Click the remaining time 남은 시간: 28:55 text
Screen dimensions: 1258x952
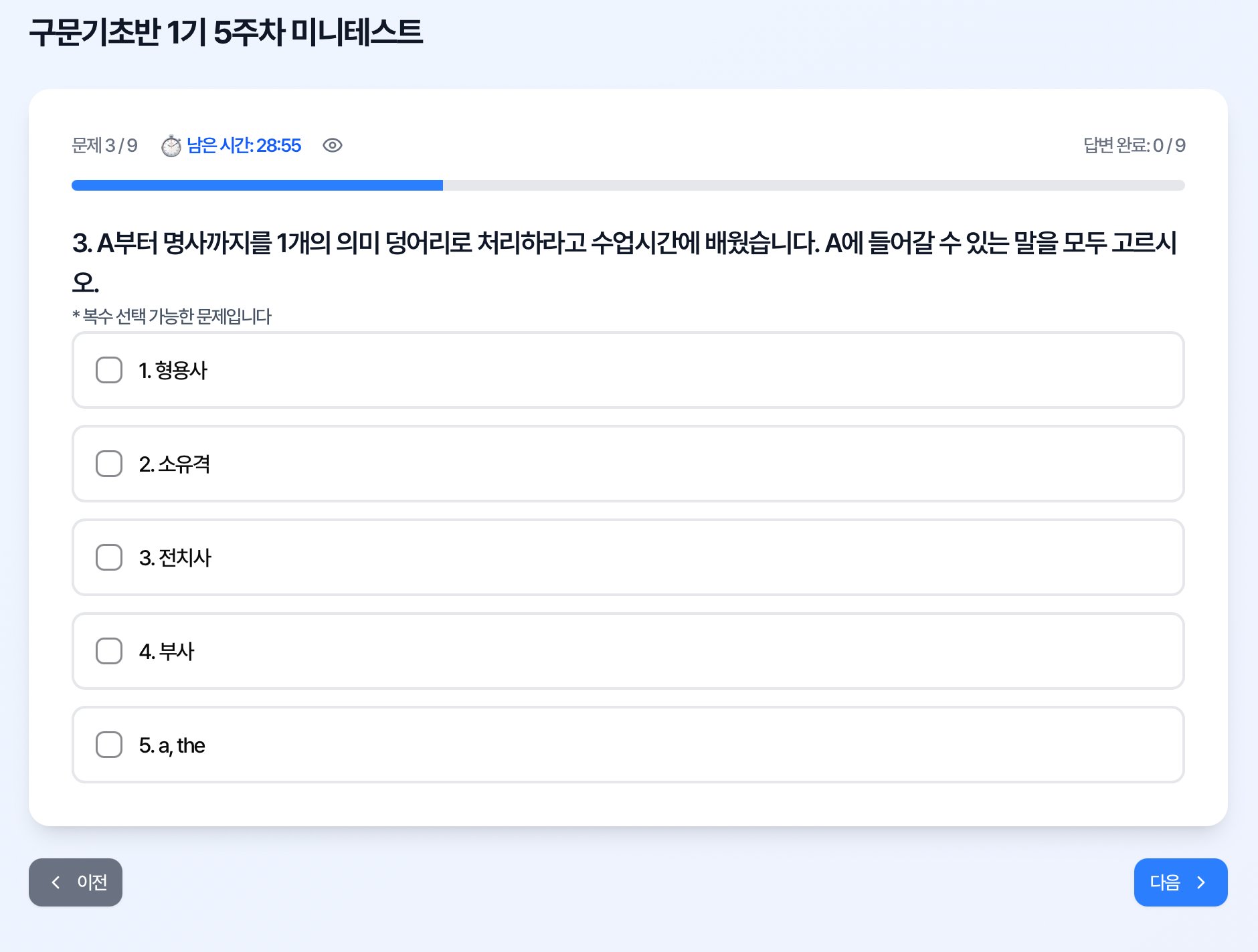[244, 146]
